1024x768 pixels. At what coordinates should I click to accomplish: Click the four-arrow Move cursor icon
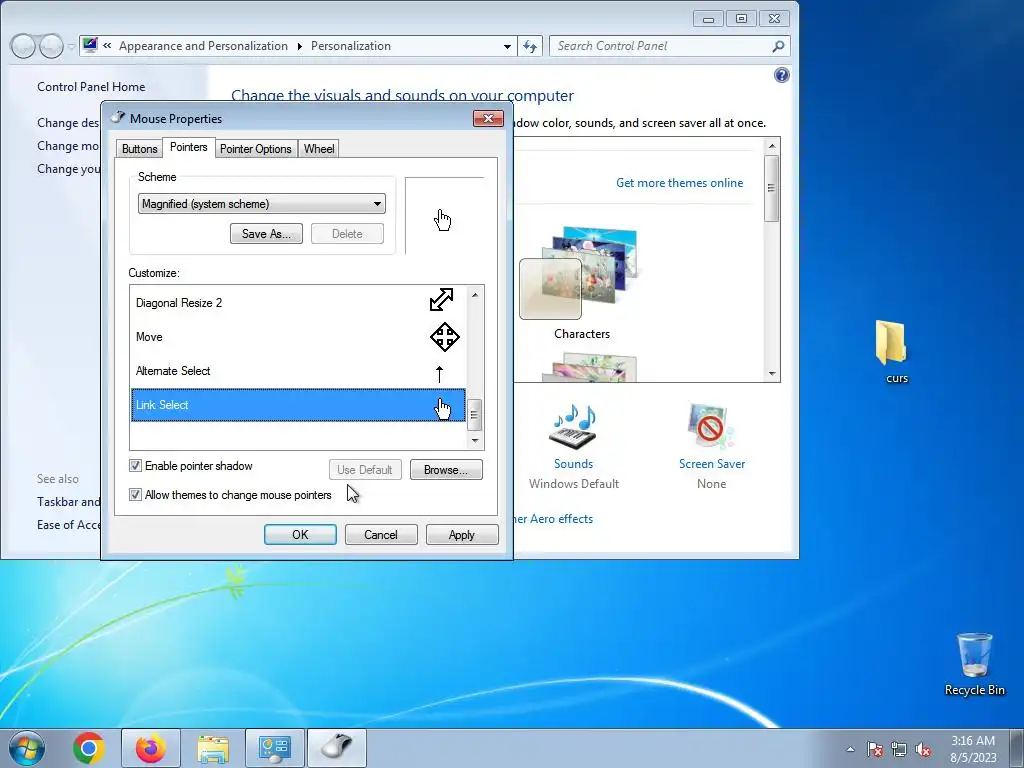pos(445,337)
